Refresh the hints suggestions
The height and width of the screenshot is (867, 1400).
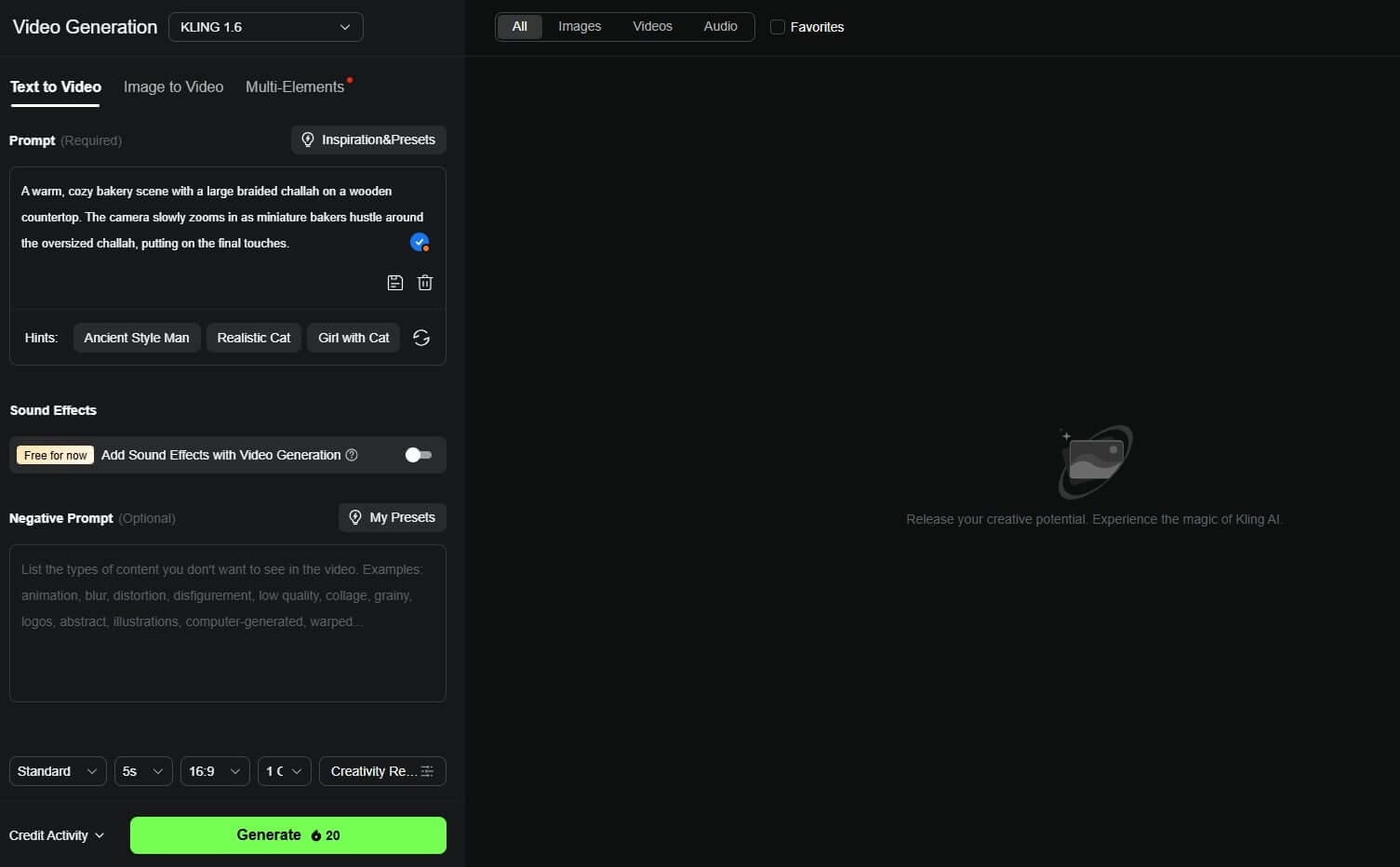click(421, 338)
